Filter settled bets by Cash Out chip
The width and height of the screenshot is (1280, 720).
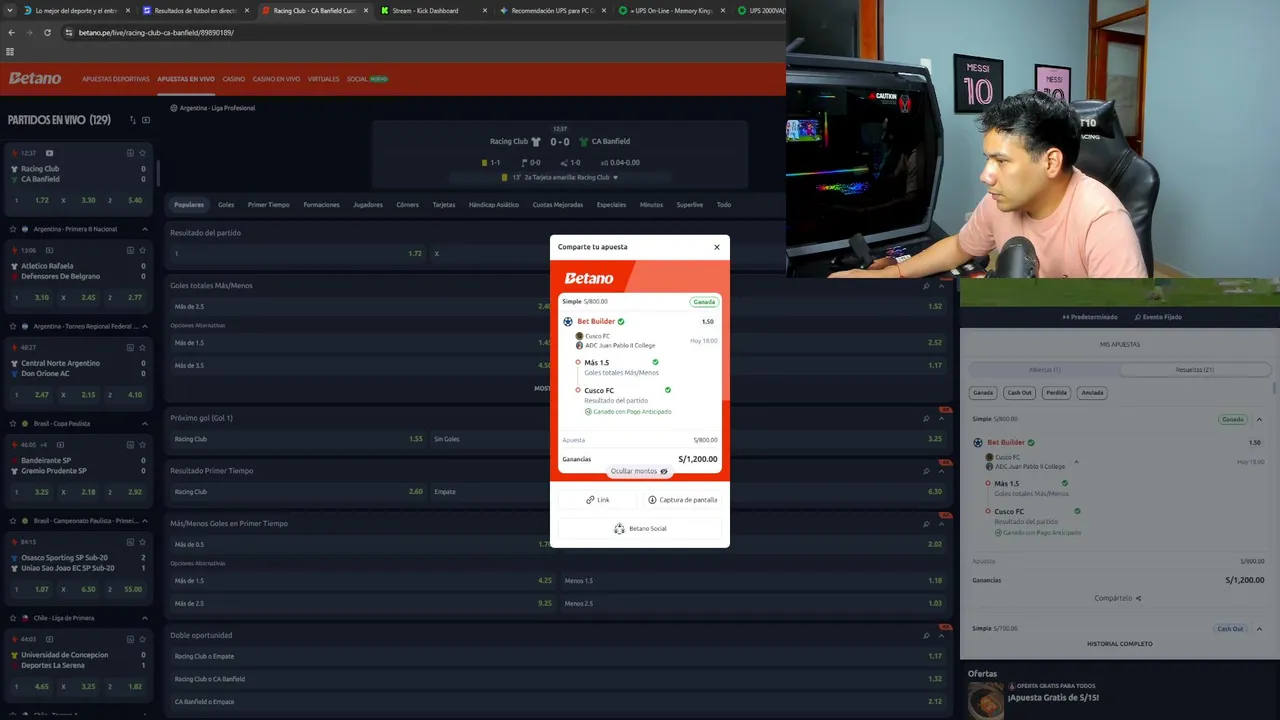point(1019,393)
